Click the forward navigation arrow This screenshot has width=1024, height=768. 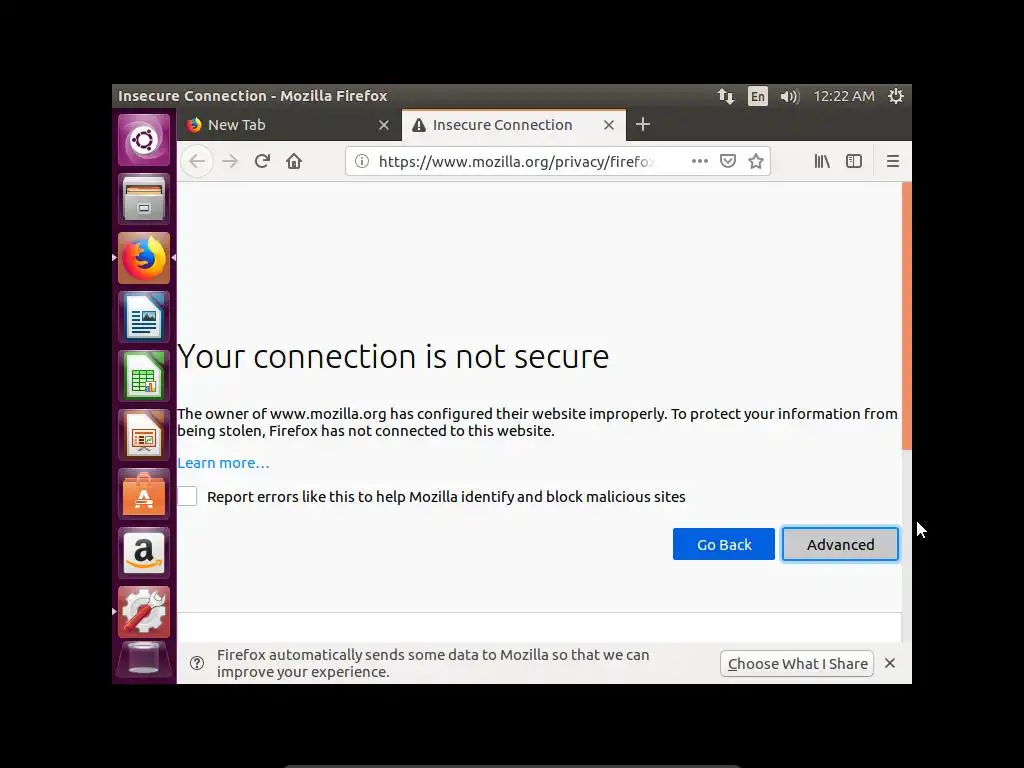230,161
